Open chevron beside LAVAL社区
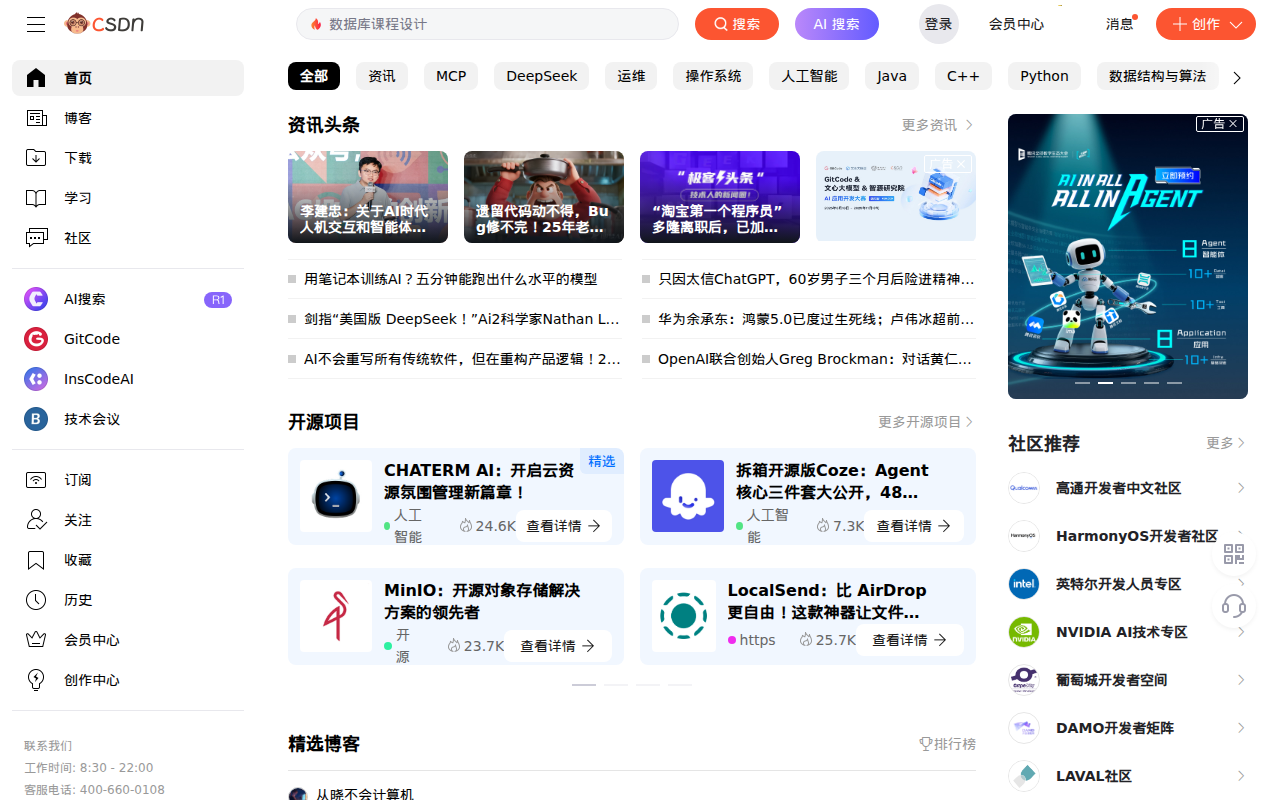The height and width of the screenshot is (800, 1280). click(1241, 776)
